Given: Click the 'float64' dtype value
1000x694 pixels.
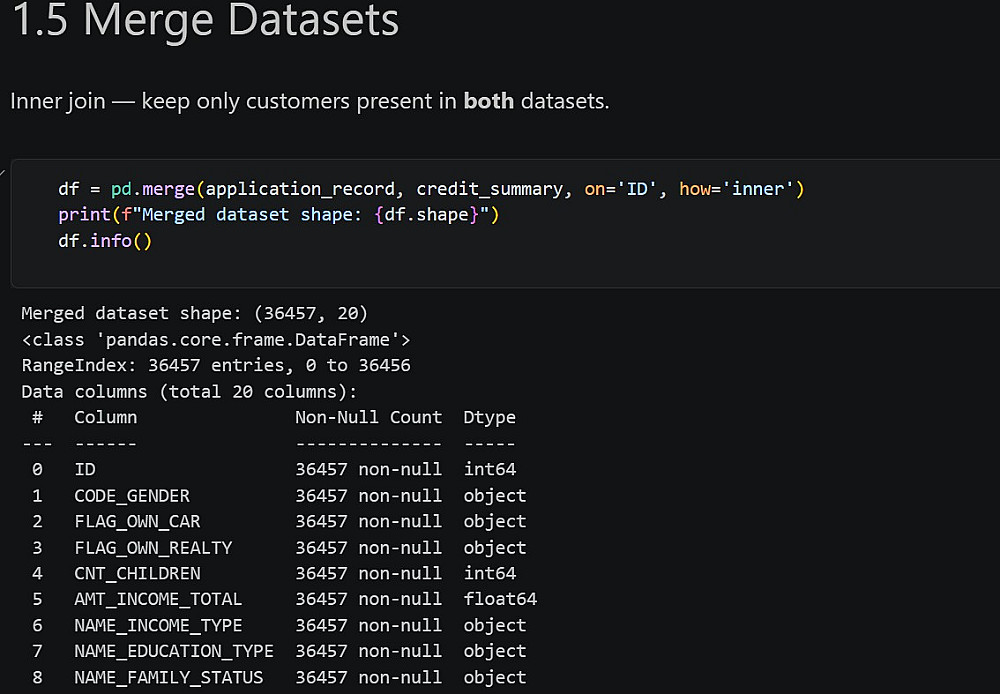Looking at the screenshot, I should [x=500, y=599].
